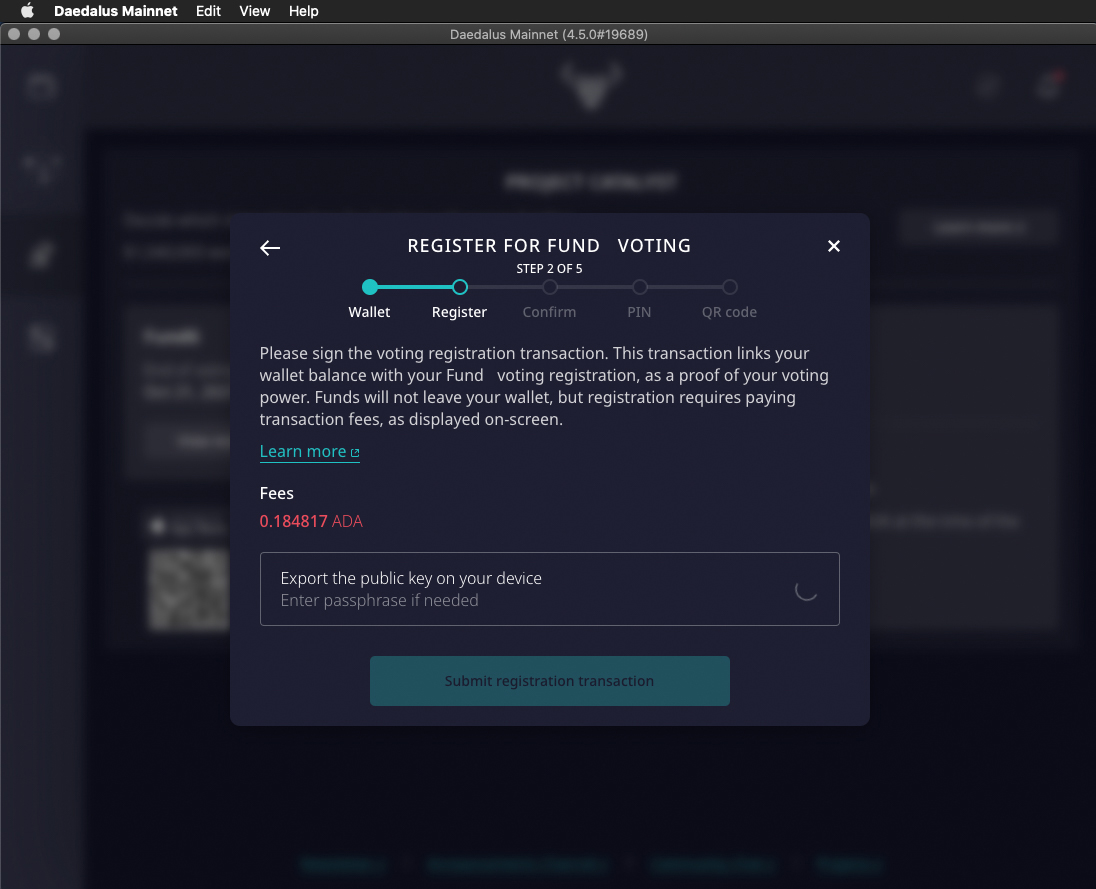Image resolution: width=1096 pixels, height=889 pixels.
Task: Select the Wallet step circle
Action: click(x=370, y=287)
